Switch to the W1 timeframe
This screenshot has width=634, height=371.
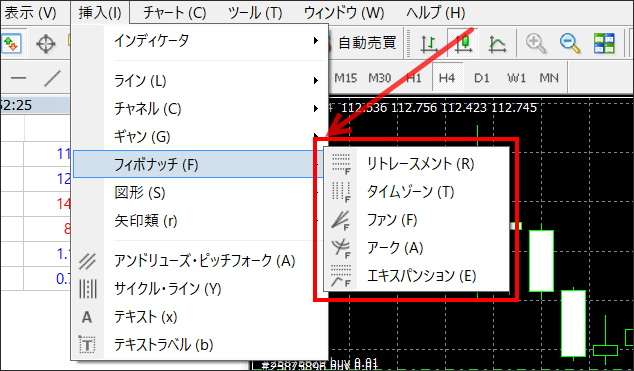tap(516, 78)
